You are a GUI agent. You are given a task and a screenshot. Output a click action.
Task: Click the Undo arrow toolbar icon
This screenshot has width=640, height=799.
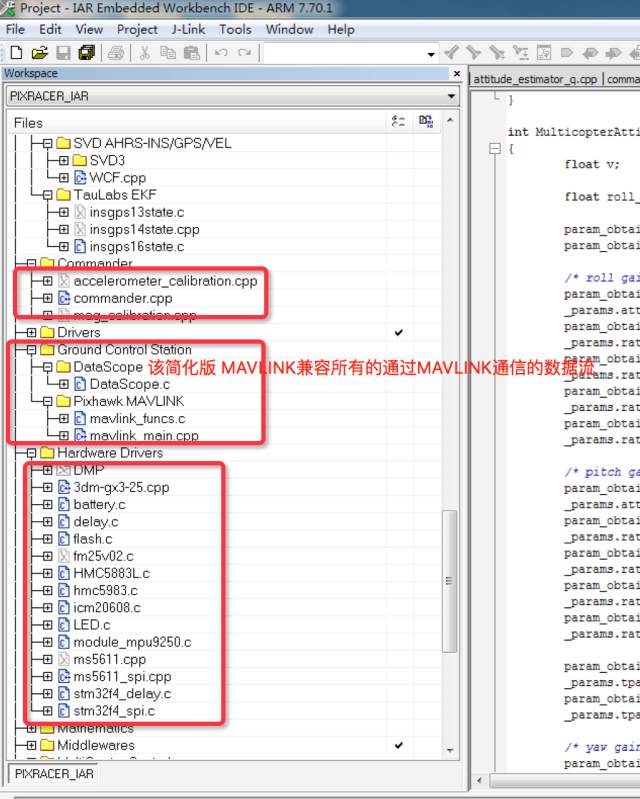coord(221,53)
